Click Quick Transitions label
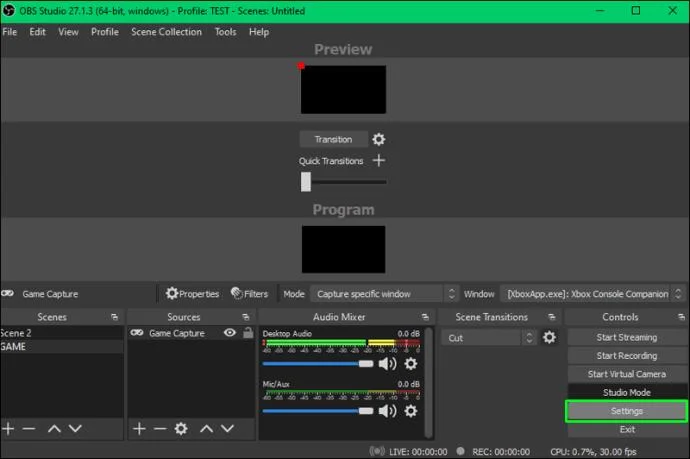Viewport: 690px width, 459px height. point(331,161)
